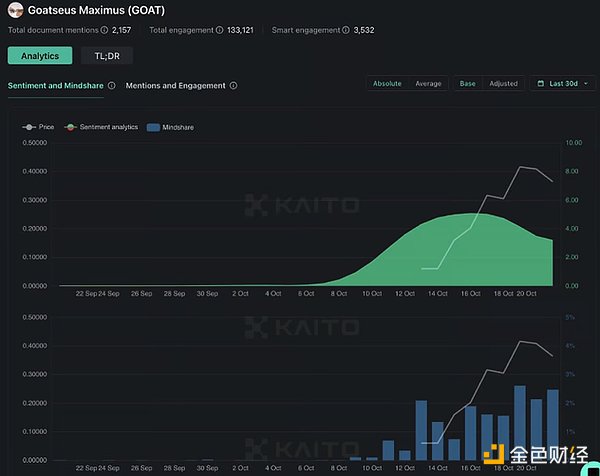This screenshot has height=476, width=600.
Task: Show info for Sentiment and Mindshare
Action: pyautogui.click(x=111, y=85)
